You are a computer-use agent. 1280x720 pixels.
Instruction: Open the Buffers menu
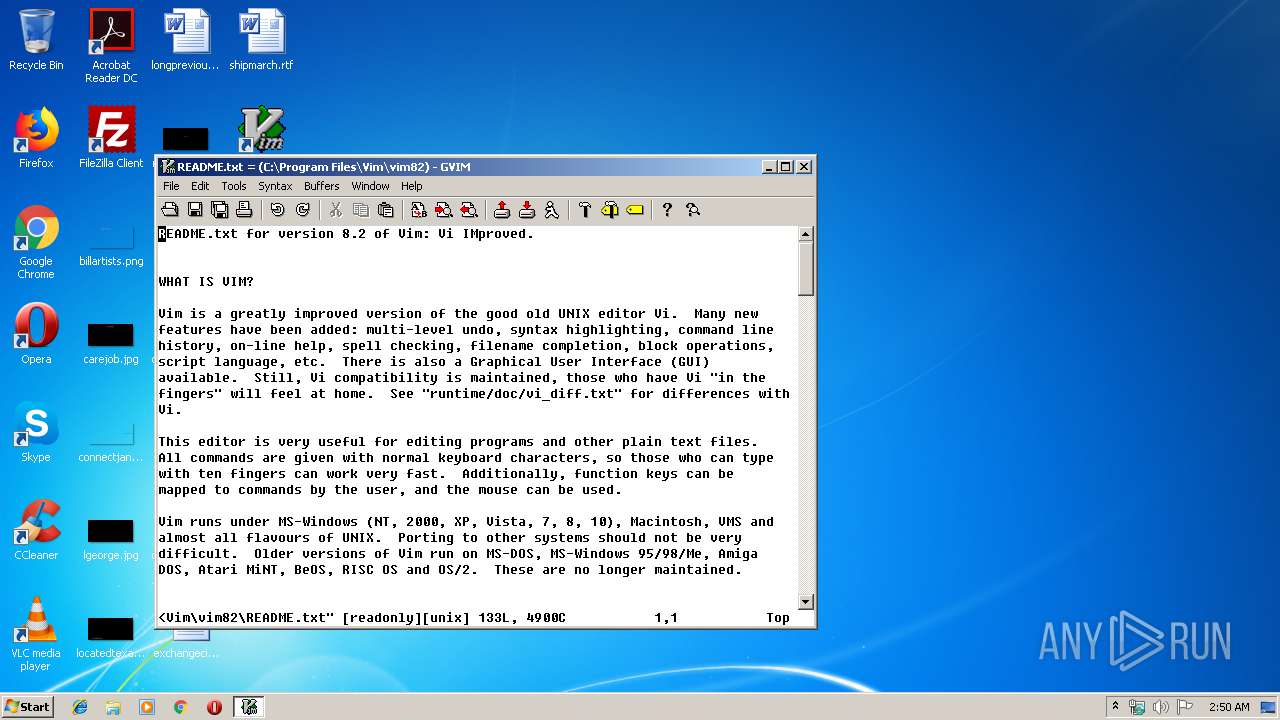pyautogui.click(x=322, y=186)
